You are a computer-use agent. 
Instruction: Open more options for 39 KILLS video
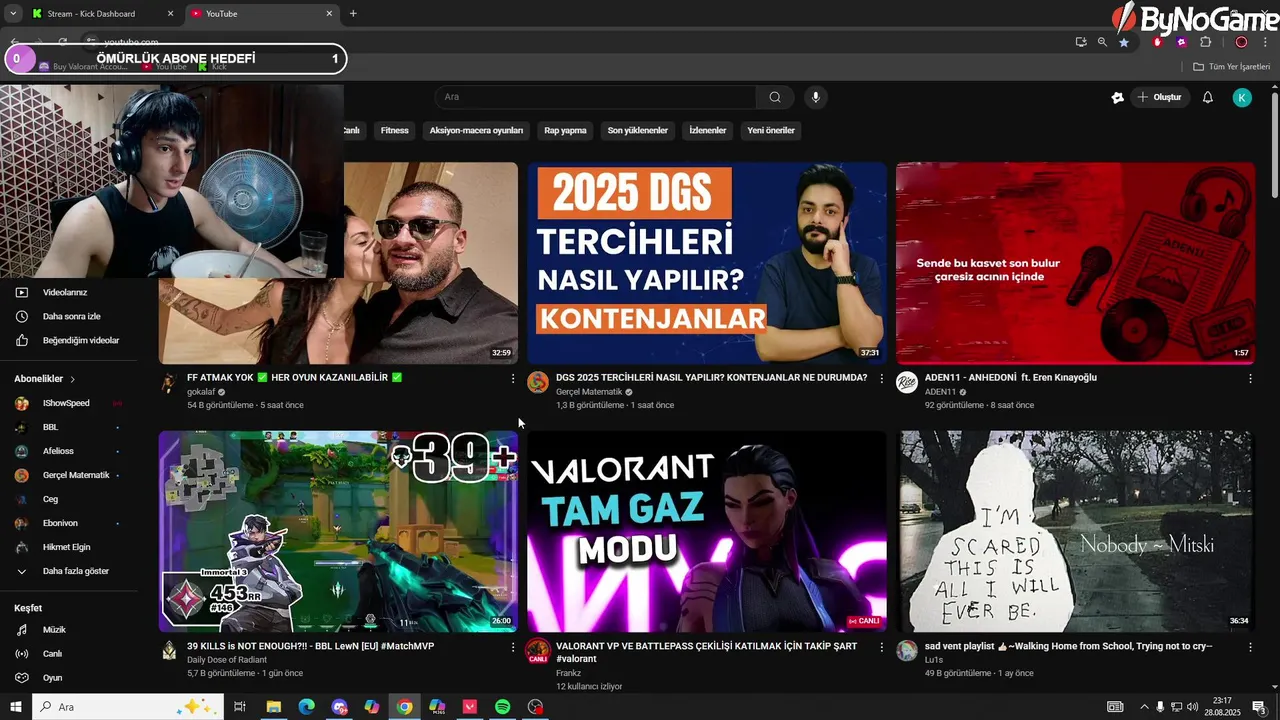coord(513,647)
